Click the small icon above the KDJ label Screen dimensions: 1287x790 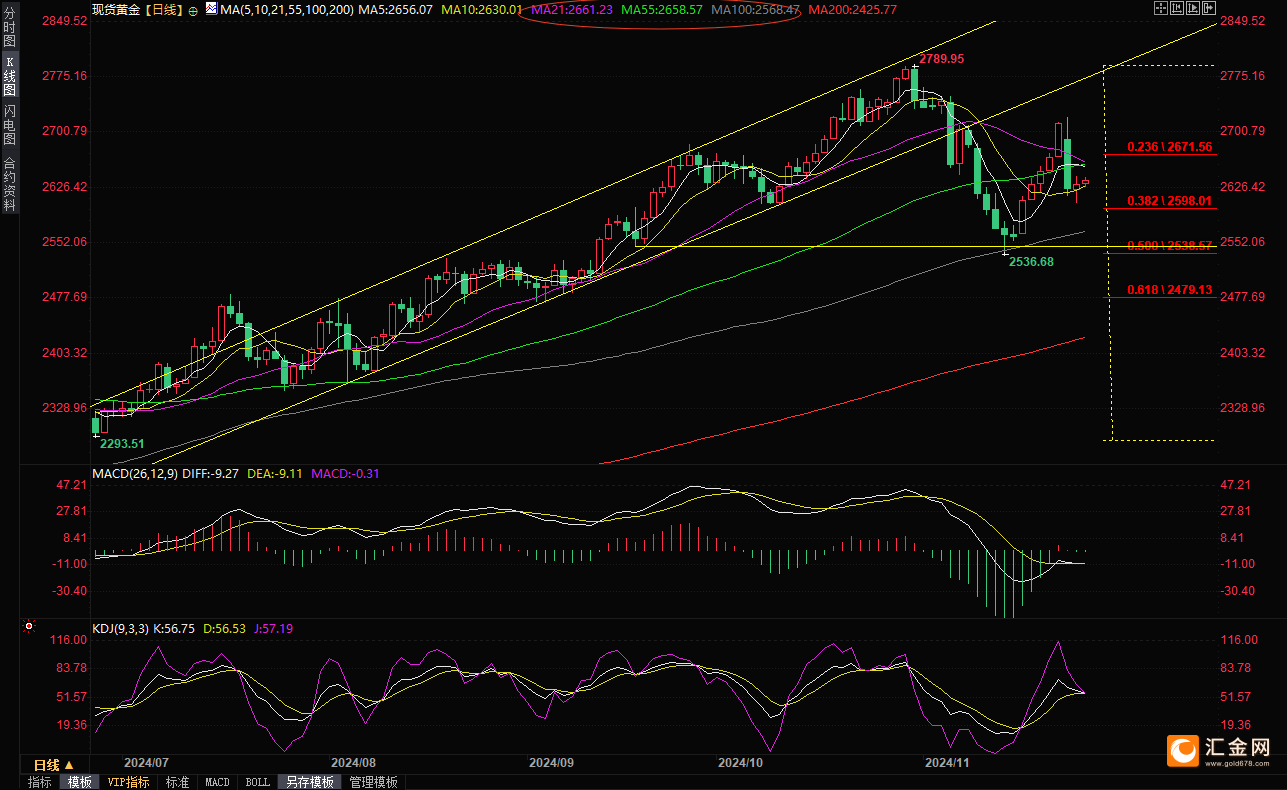[29, 628]
